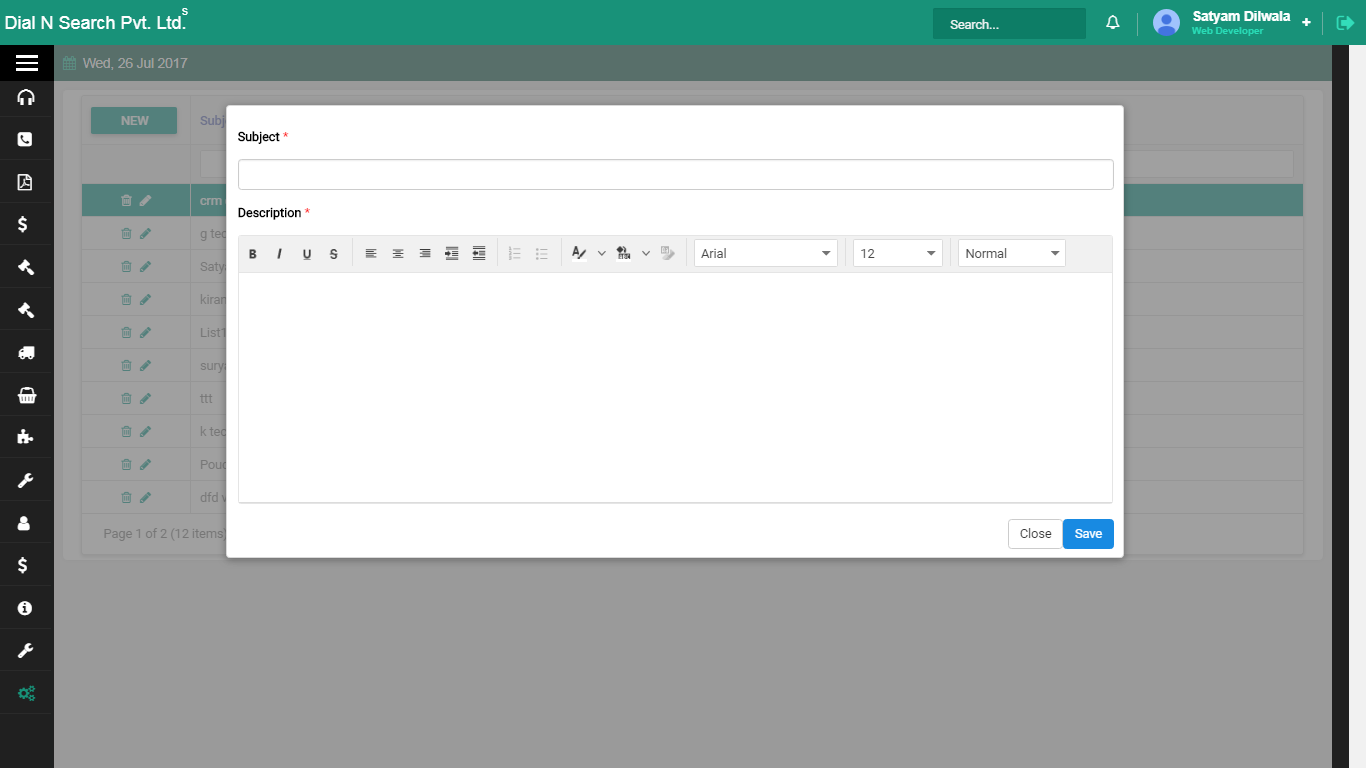Image resolution: width=1366 pixels, height=768 pixels.
Task: Toggle italic text formatting
Action: 280,254
